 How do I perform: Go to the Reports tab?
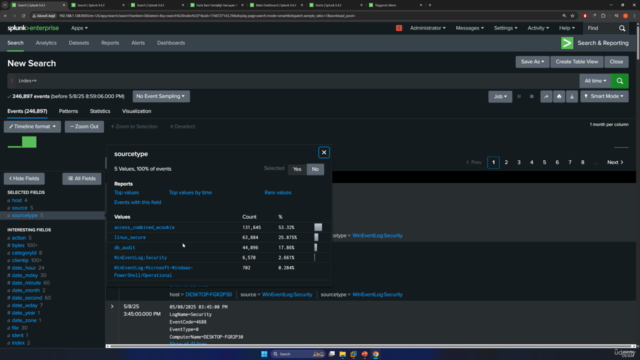tap(110, 43)
